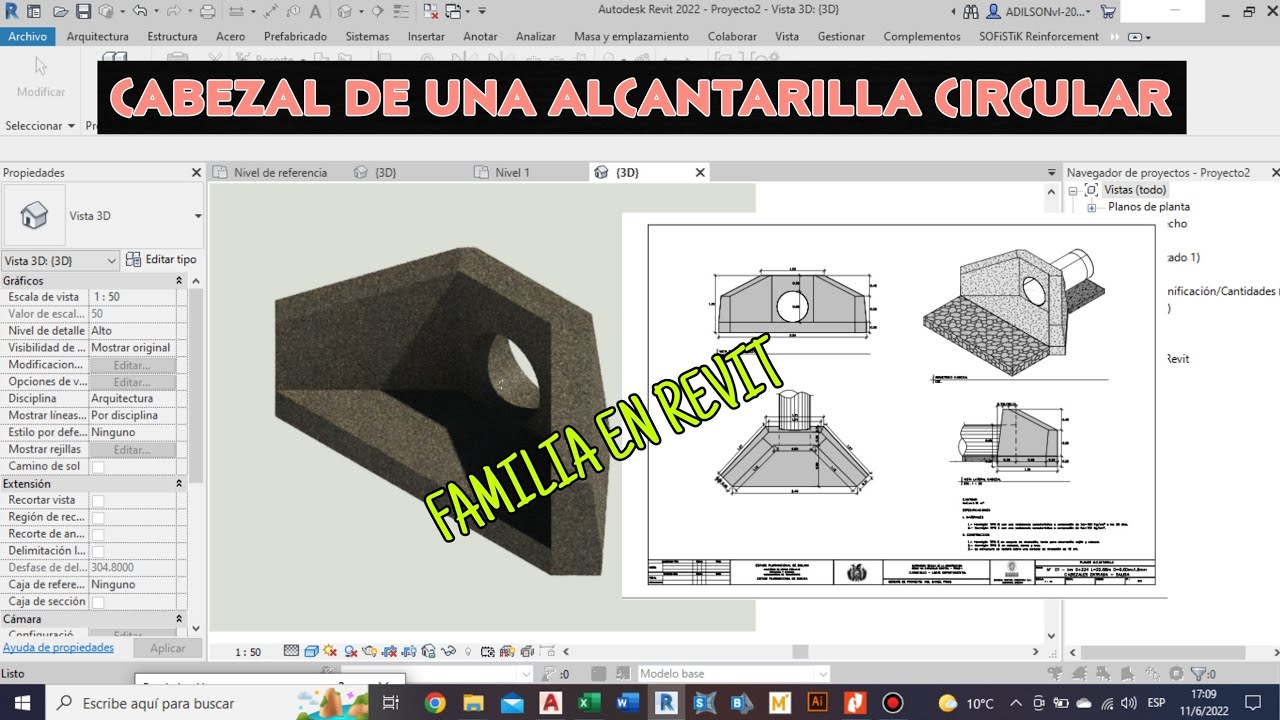Open Chrome from the taskbar
The image size is (1280, 720).
point(434,703)
